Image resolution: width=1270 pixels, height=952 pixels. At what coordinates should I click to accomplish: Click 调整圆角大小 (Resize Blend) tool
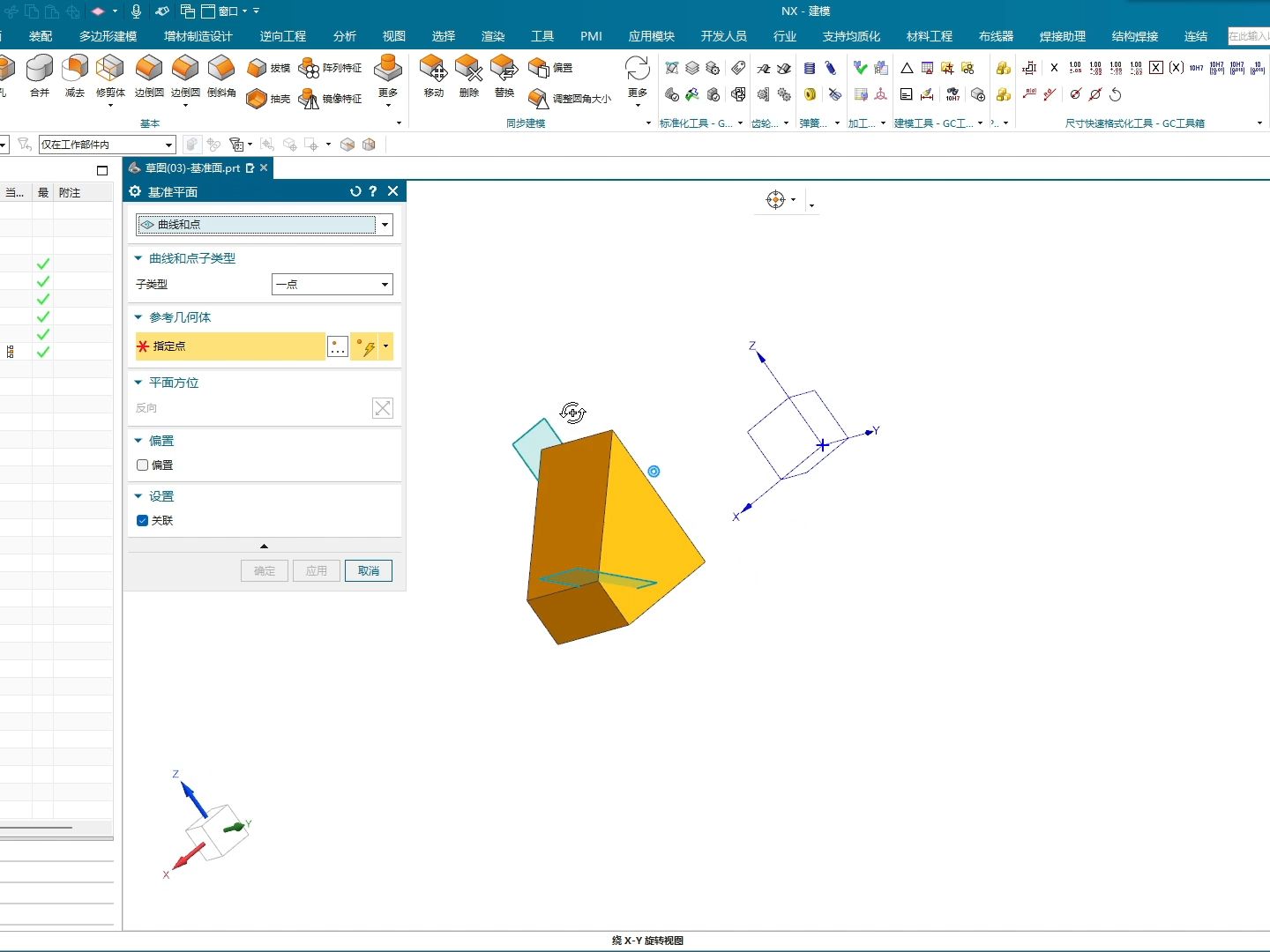(x=570, y=99)
